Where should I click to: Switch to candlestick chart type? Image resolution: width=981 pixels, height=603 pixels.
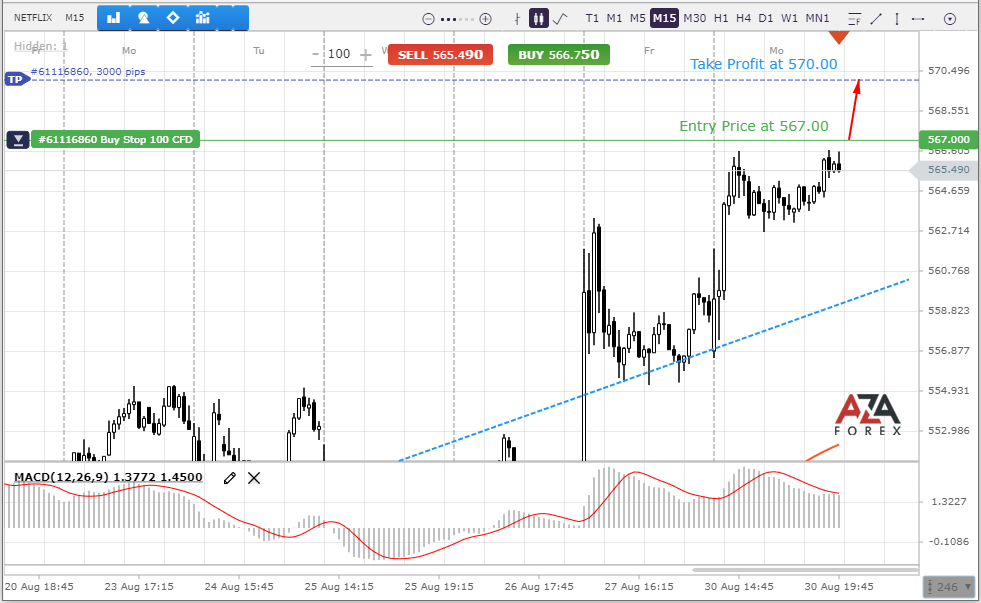(538, 19)
